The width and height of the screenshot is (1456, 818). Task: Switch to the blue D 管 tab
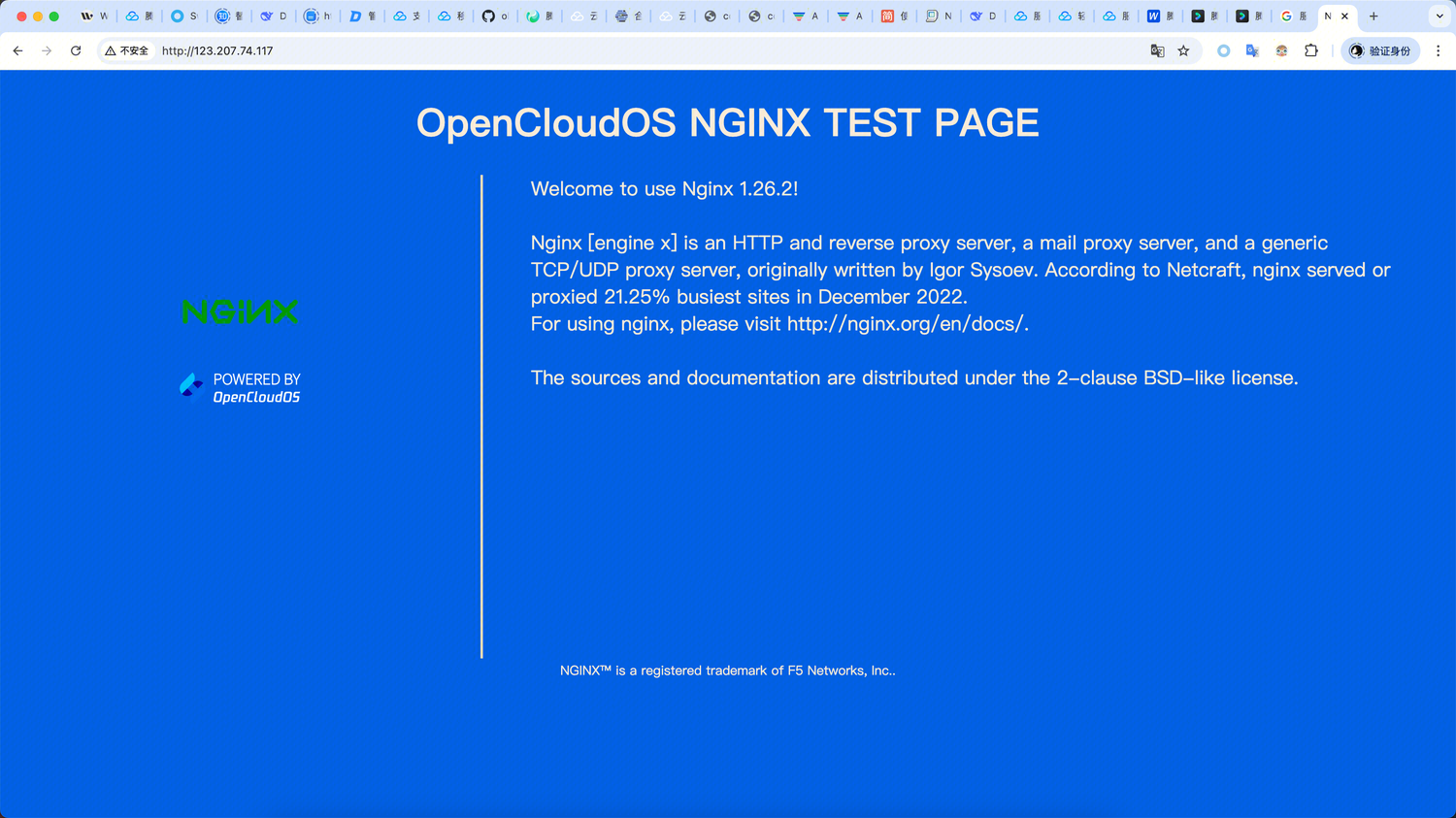coord(363,16)
